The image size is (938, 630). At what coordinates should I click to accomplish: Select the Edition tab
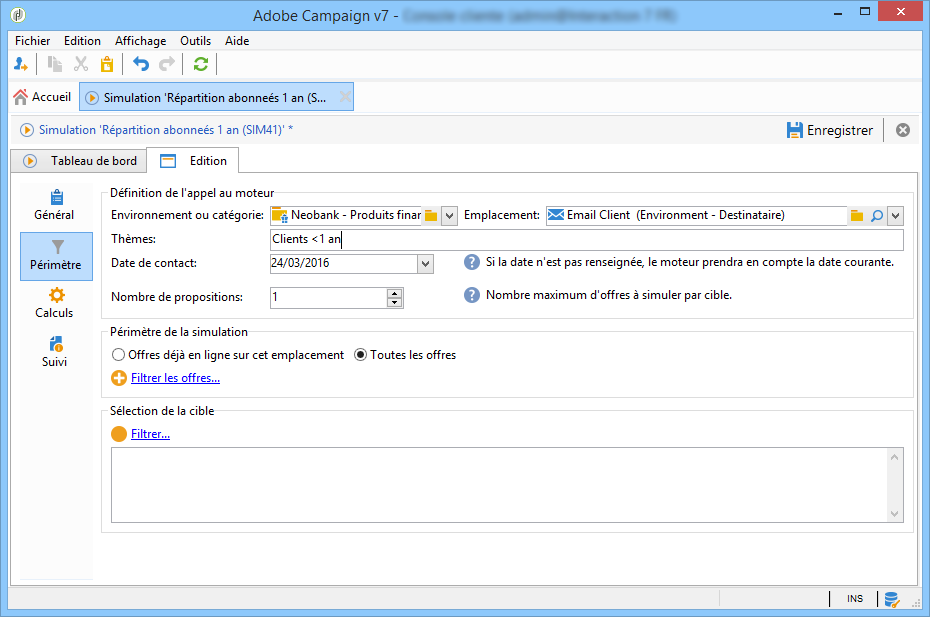click(193, 161)
